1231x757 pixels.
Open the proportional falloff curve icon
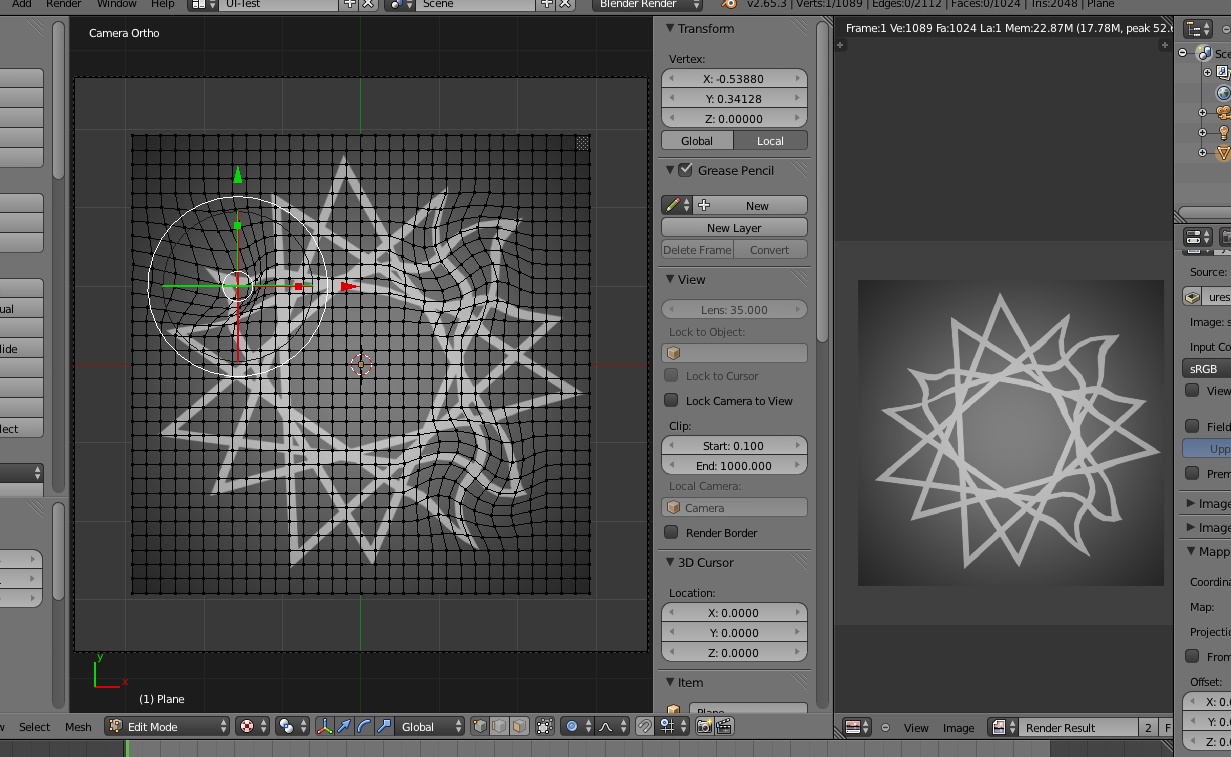point(612,727)
